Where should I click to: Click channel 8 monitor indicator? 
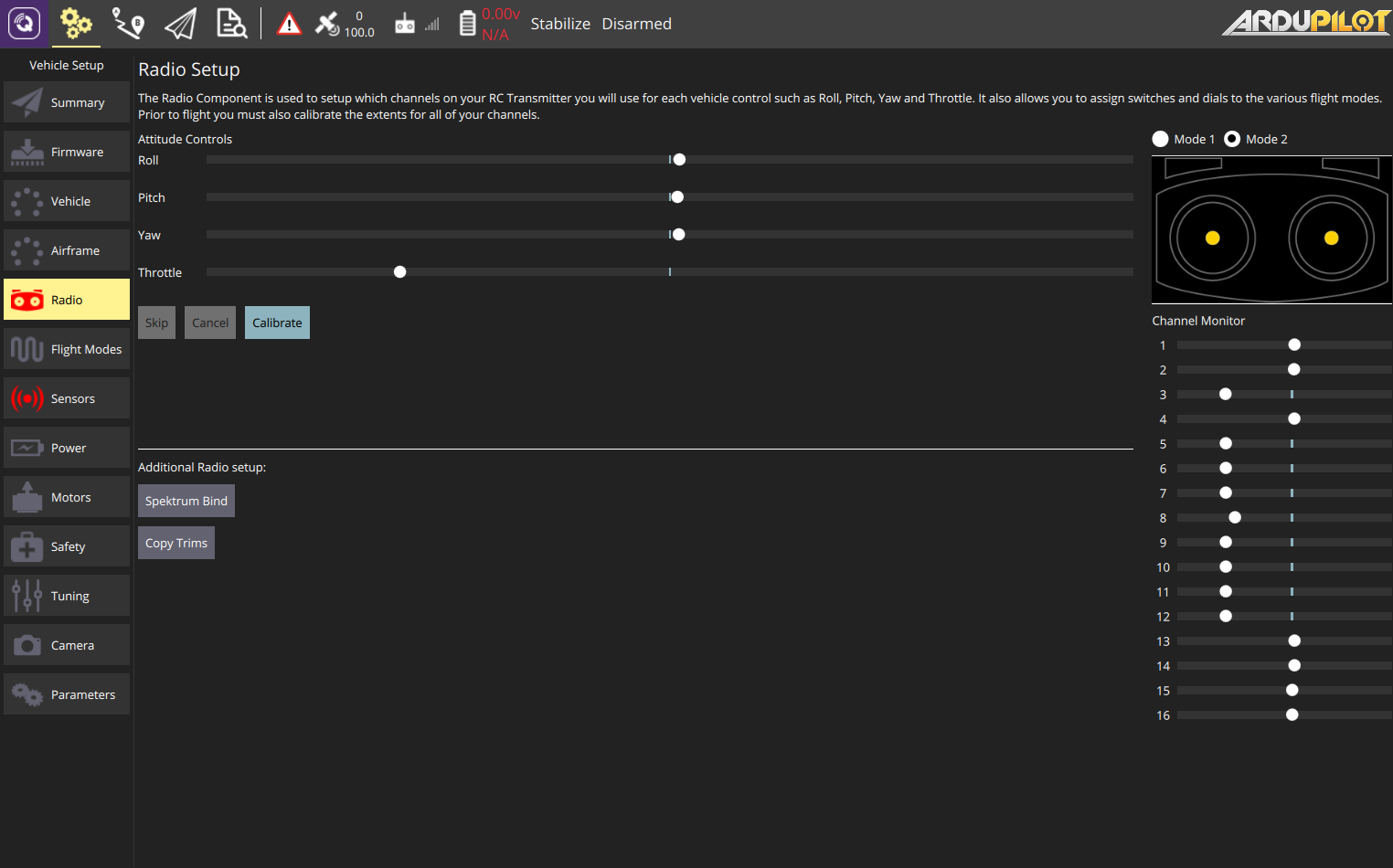pos(1235,517)
